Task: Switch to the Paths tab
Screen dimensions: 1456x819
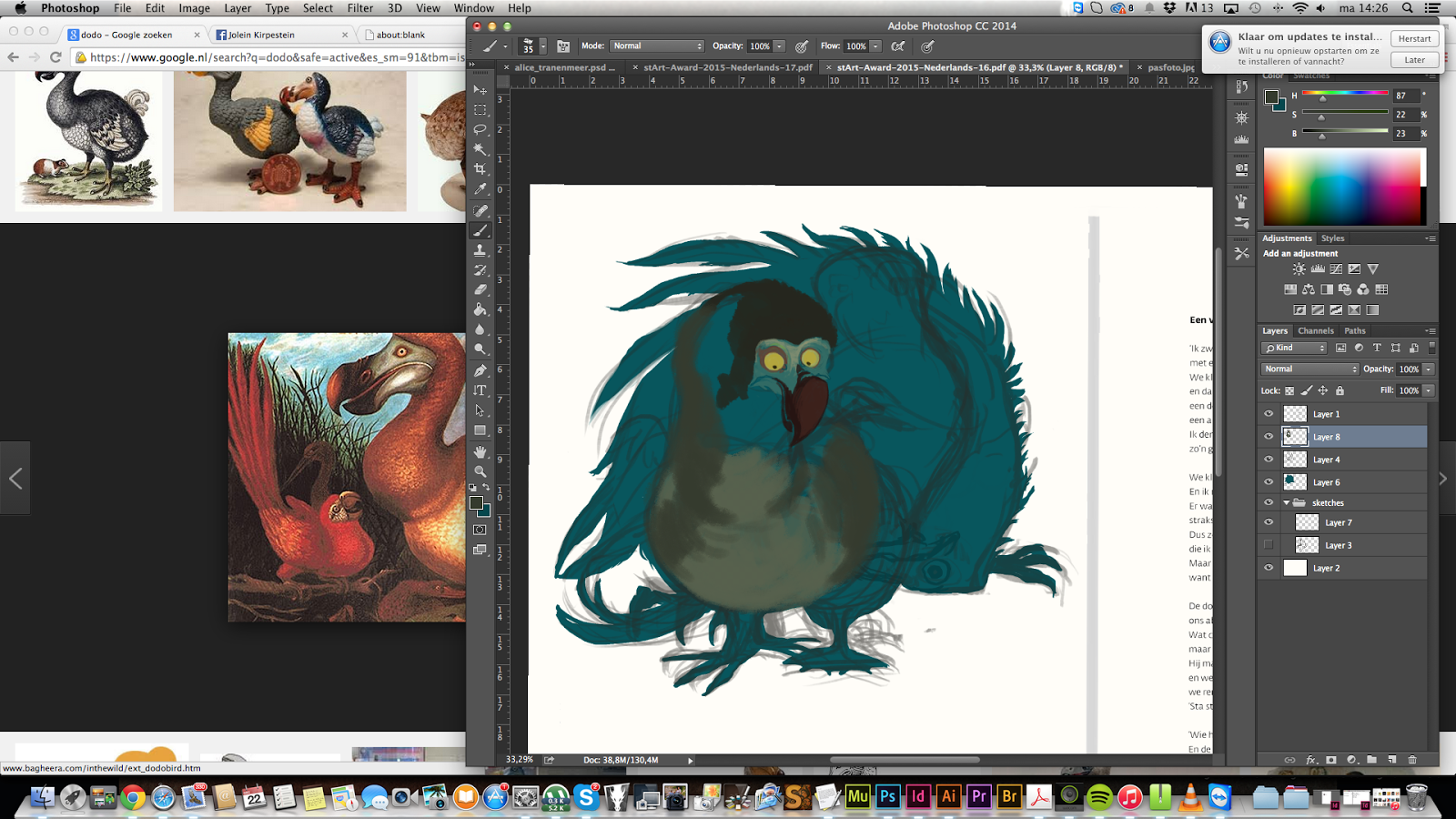Action: click(x=1355, y=331)
